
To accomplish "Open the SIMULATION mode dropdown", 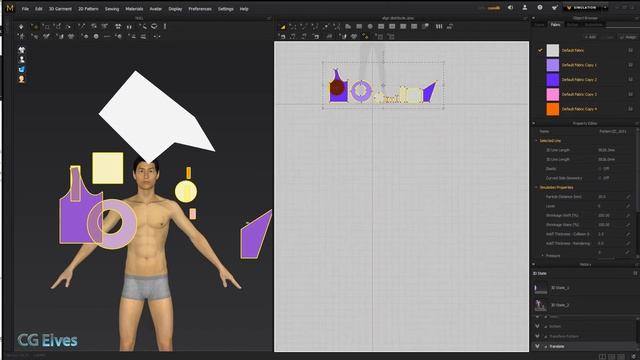I will [x=604, y=8].
